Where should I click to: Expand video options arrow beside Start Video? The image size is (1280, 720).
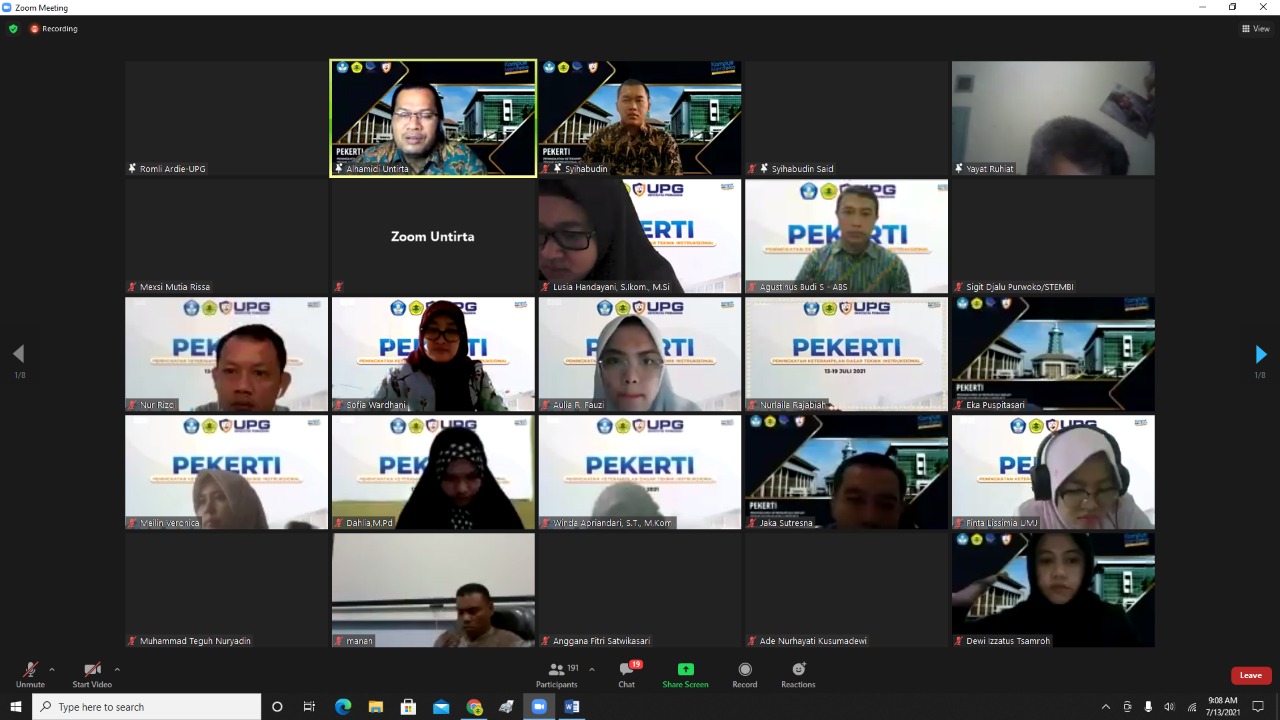[117, 669]
